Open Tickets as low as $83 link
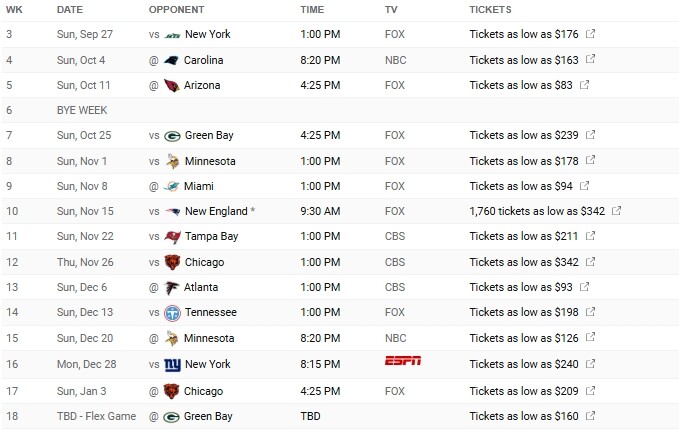Screen dimensions: 679x435 pyautogui.click(x=521, y=85)
